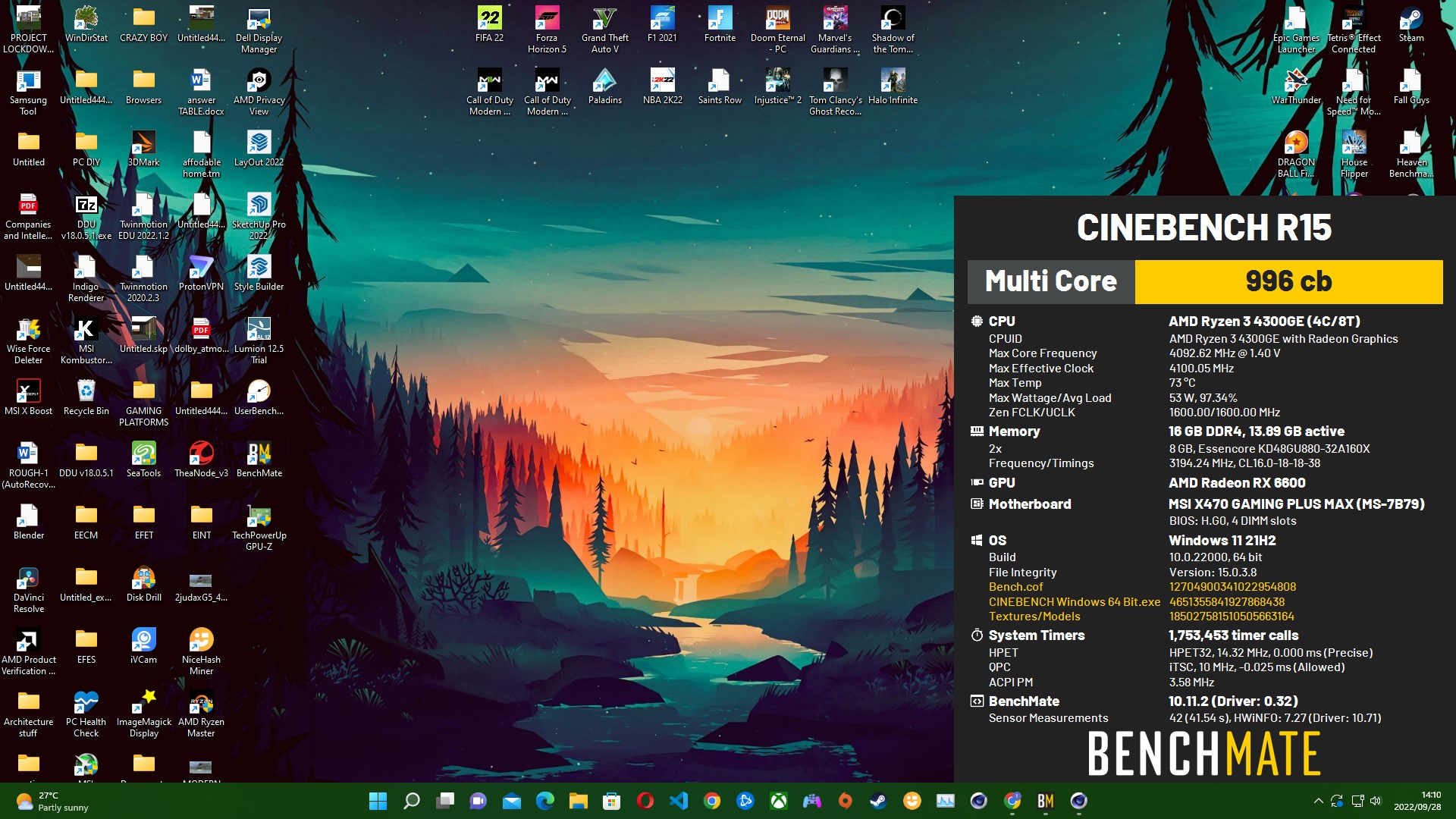Select SketchUp Pro 2022 icon
This screenshot has width=1456, height=819.
point(259,216)
